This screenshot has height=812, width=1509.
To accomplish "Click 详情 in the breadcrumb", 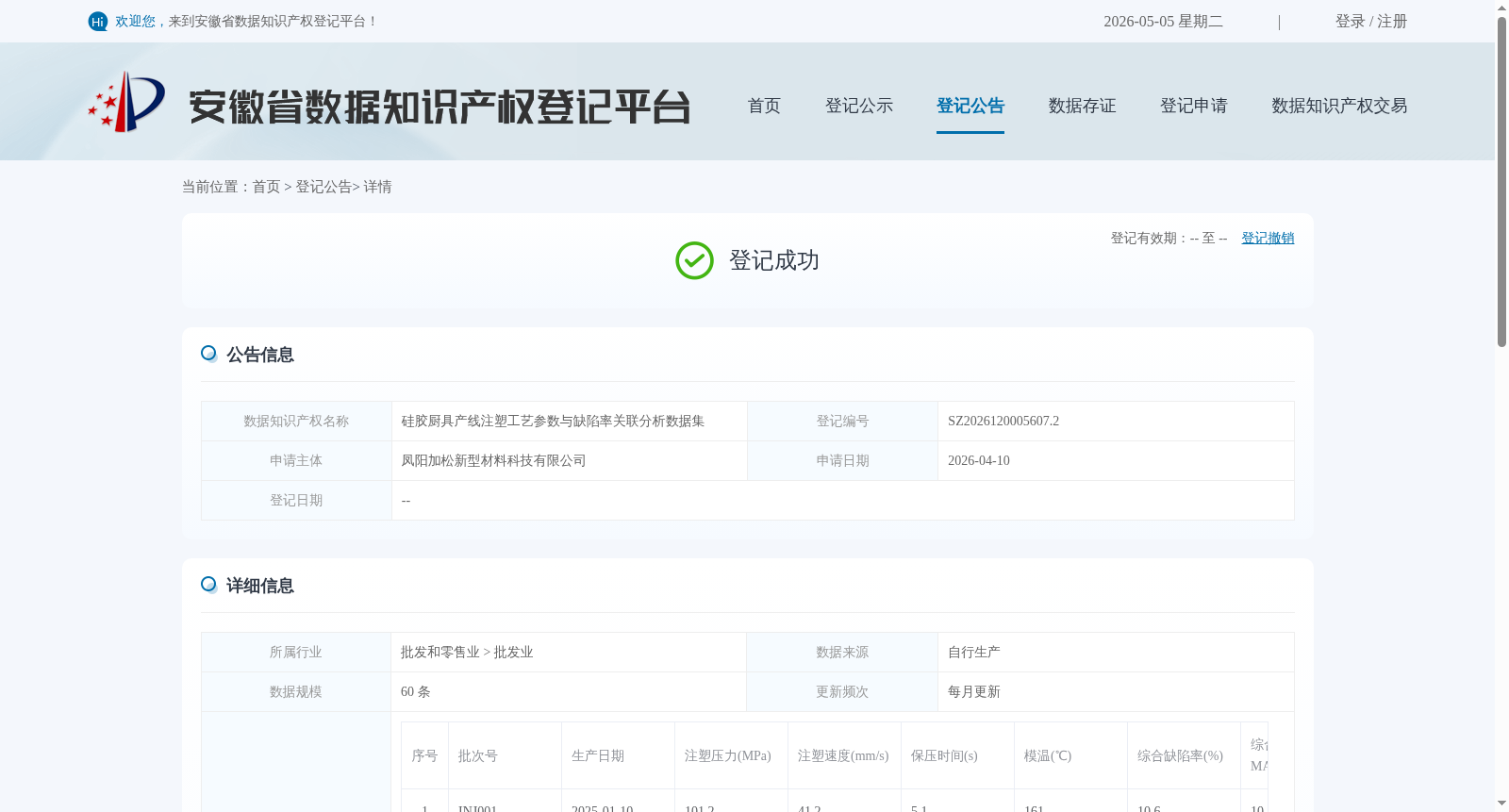I will [x=377, y=187].
